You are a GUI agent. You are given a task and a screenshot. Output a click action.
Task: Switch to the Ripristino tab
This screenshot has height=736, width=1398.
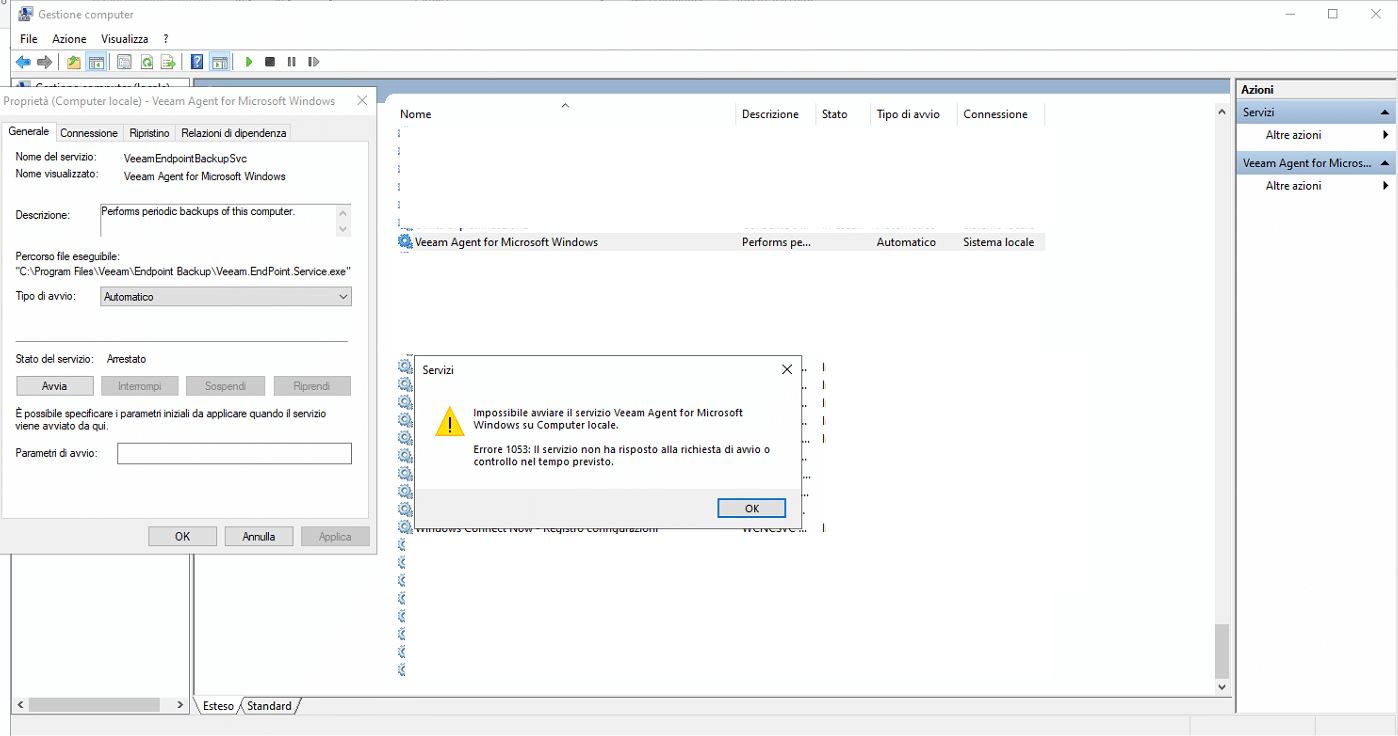(x=149, y=133)
